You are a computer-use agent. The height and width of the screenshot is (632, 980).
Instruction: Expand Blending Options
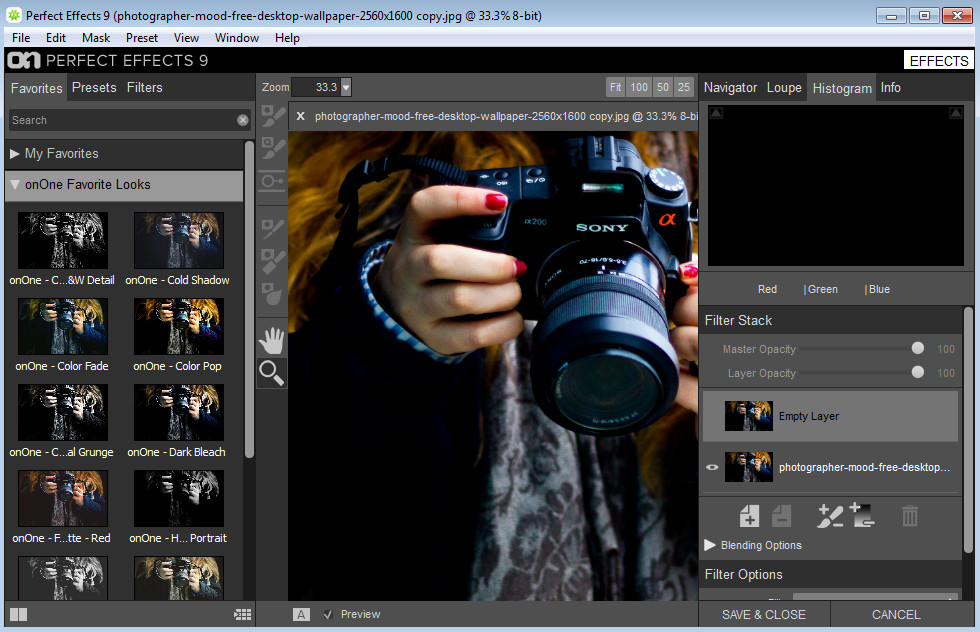point(711,545)
